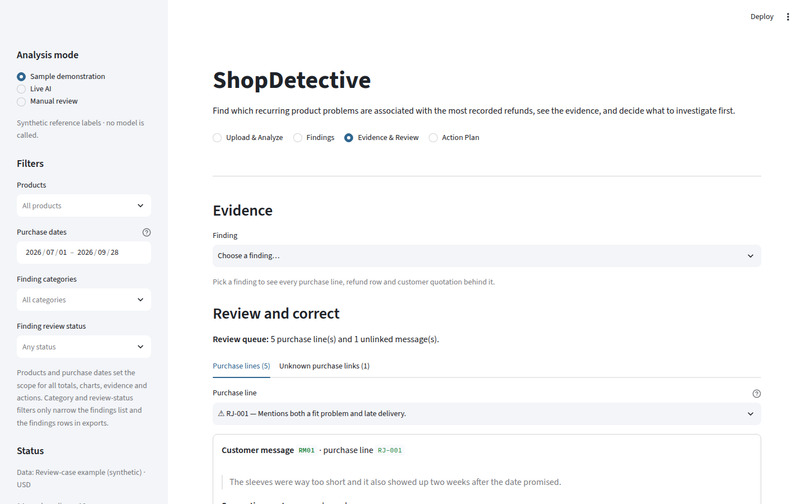Select Sample demonstration analysis mode
This screenshot has width=806, height=504.
point(61,76)
